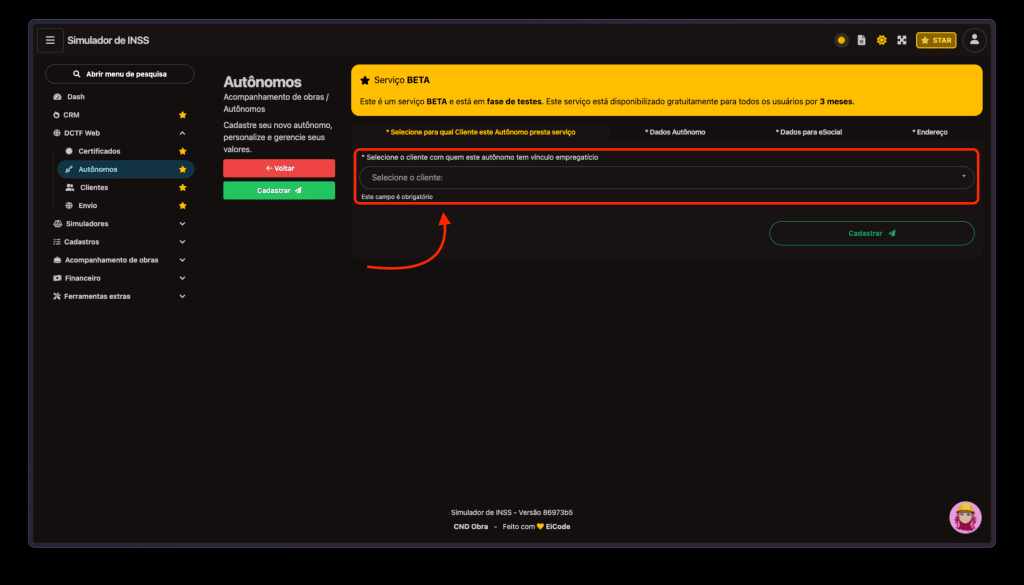This screenshot has width=1024, height=585.
Task: Toggle the Clientes favorite star
Action: [x=183, y=187]
